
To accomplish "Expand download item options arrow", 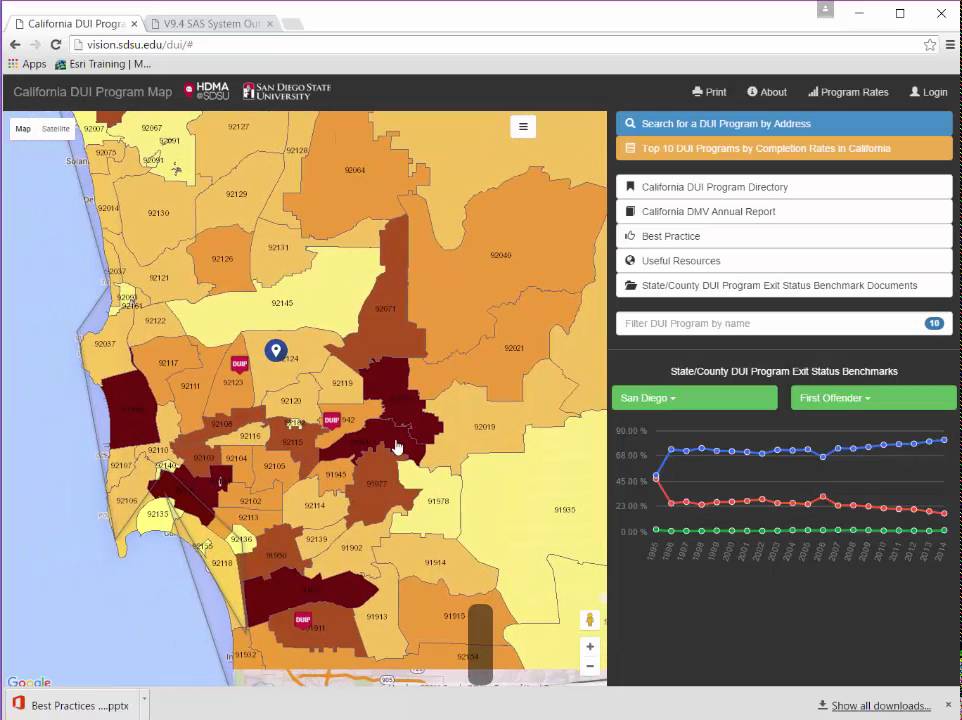I will click(144, 698).
